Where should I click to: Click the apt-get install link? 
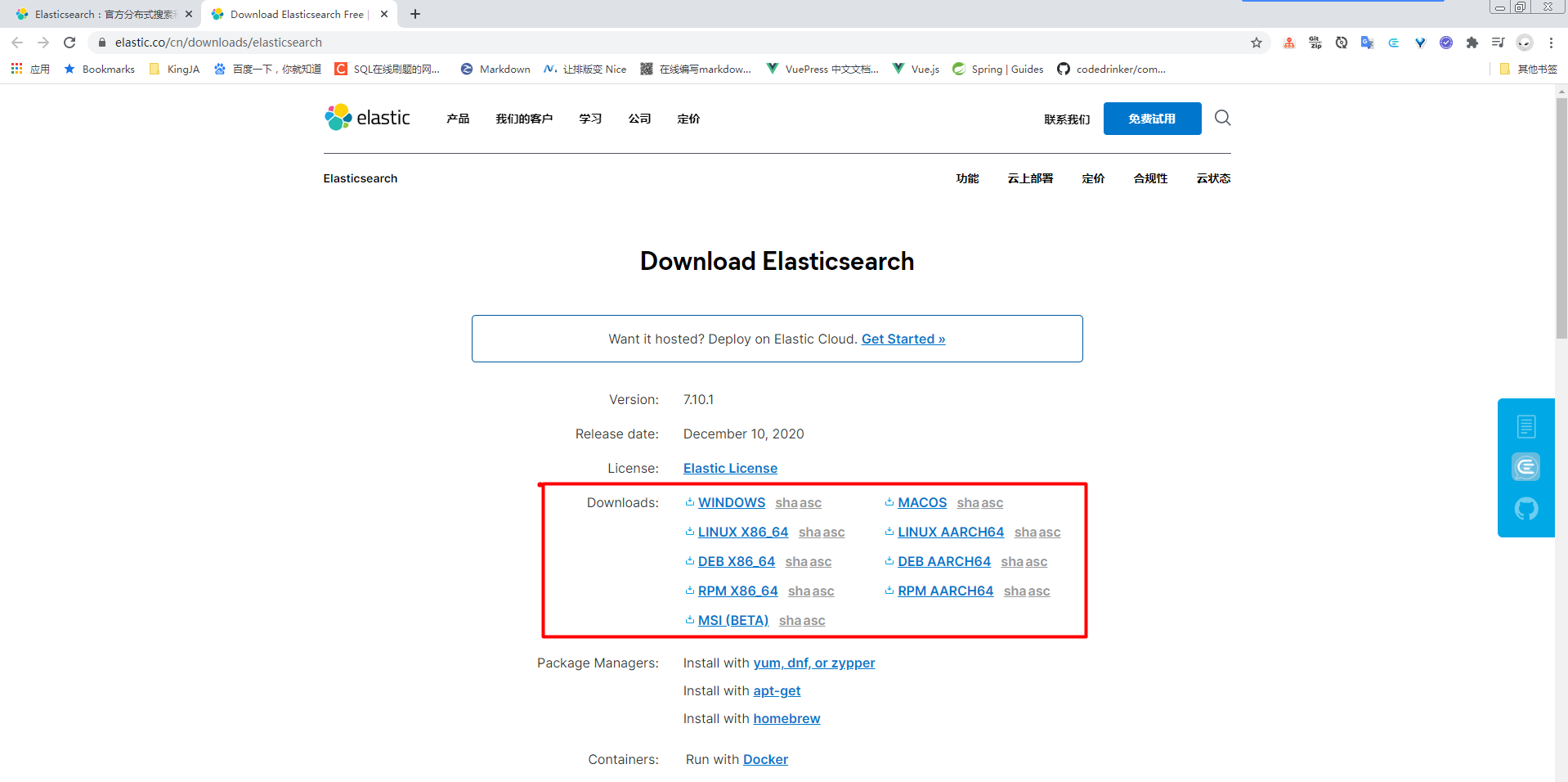pos(777,690)
